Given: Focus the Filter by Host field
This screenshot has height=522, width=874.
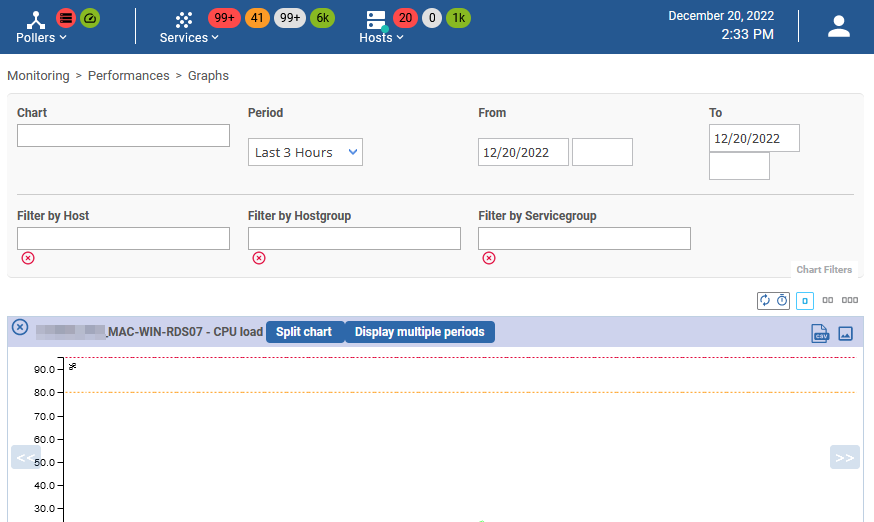Looking at the screenshot, I should pyautogui.click(x=123, y=238).
